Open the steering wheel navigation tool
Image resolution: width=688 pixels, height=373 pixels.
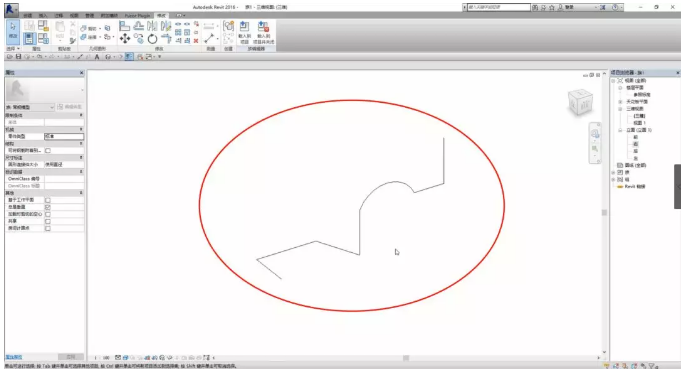click(595, 134)
